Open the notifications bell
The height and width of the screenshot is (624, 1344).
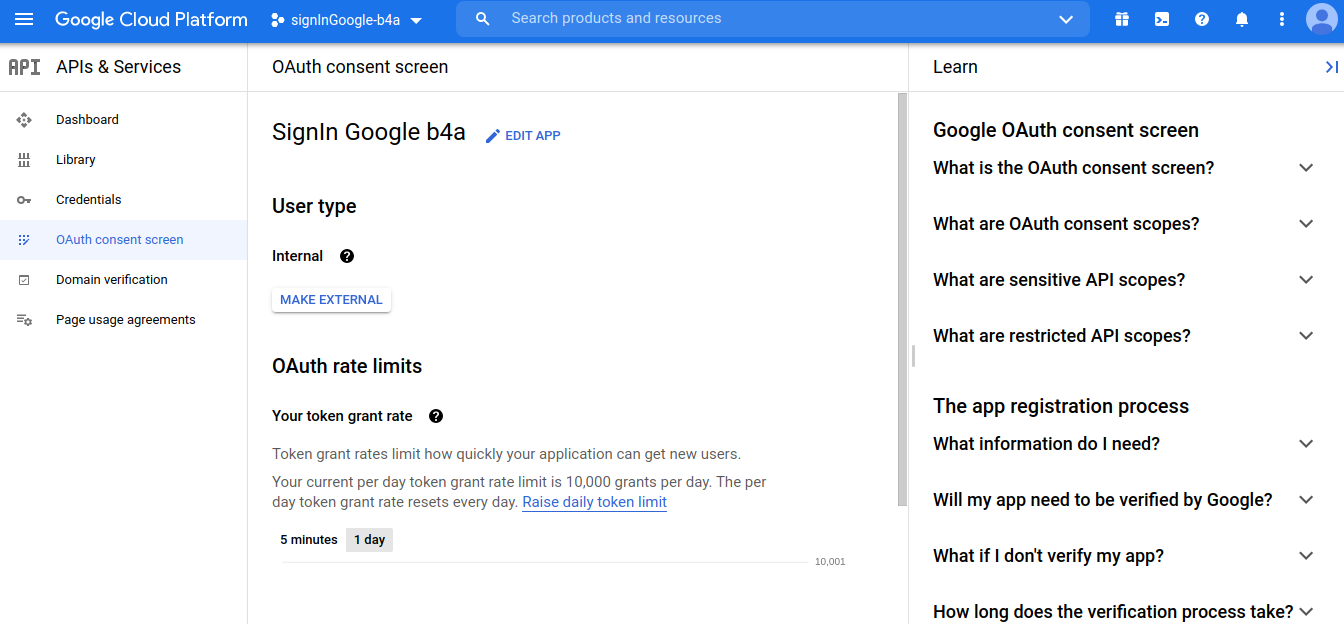point(1242,19)
